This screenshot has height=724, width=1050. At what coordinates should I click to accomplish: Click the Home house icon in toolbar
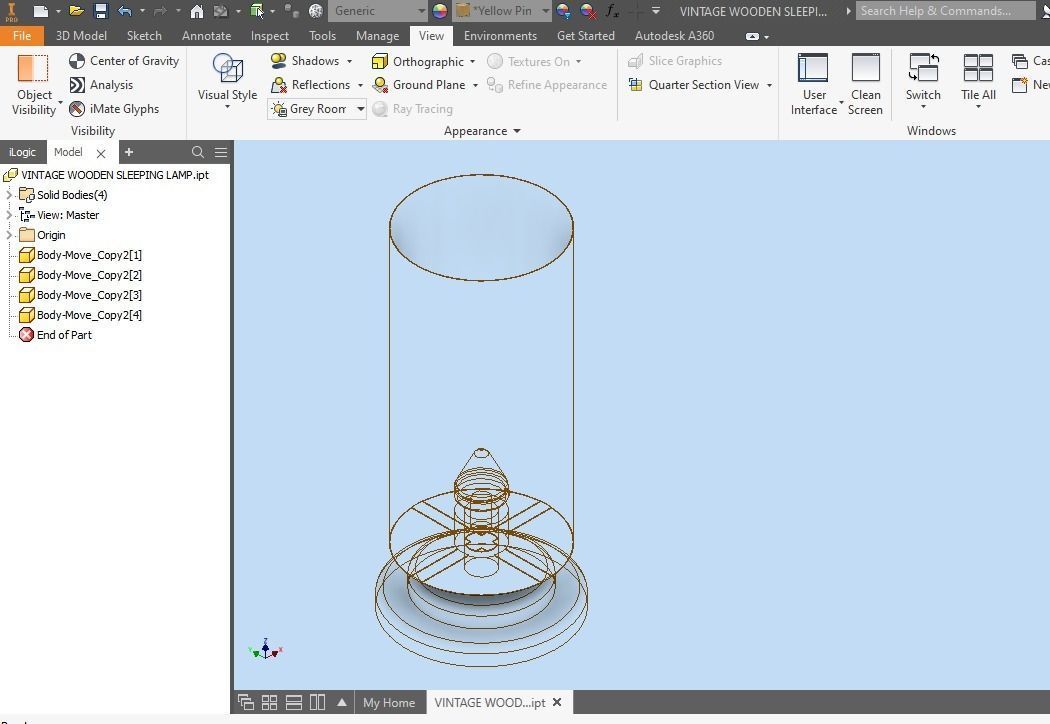[196, 11]
